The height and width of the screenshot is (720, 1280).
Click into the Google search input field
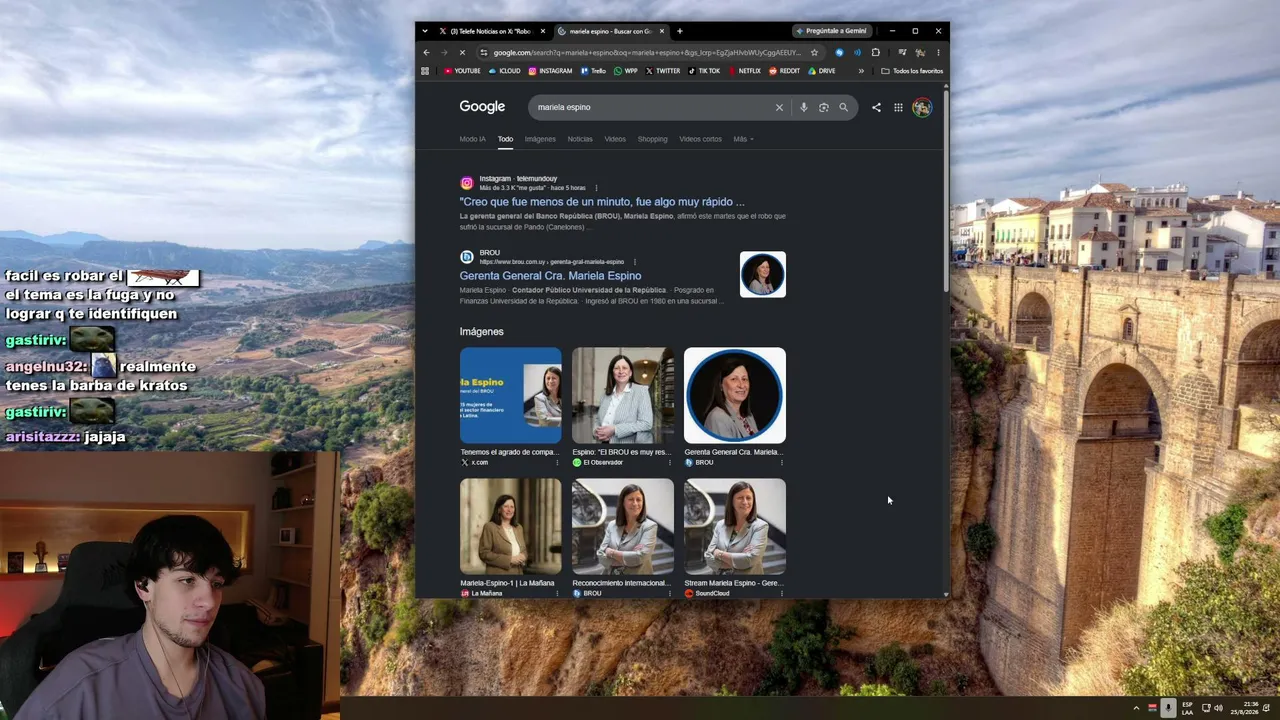652,107
